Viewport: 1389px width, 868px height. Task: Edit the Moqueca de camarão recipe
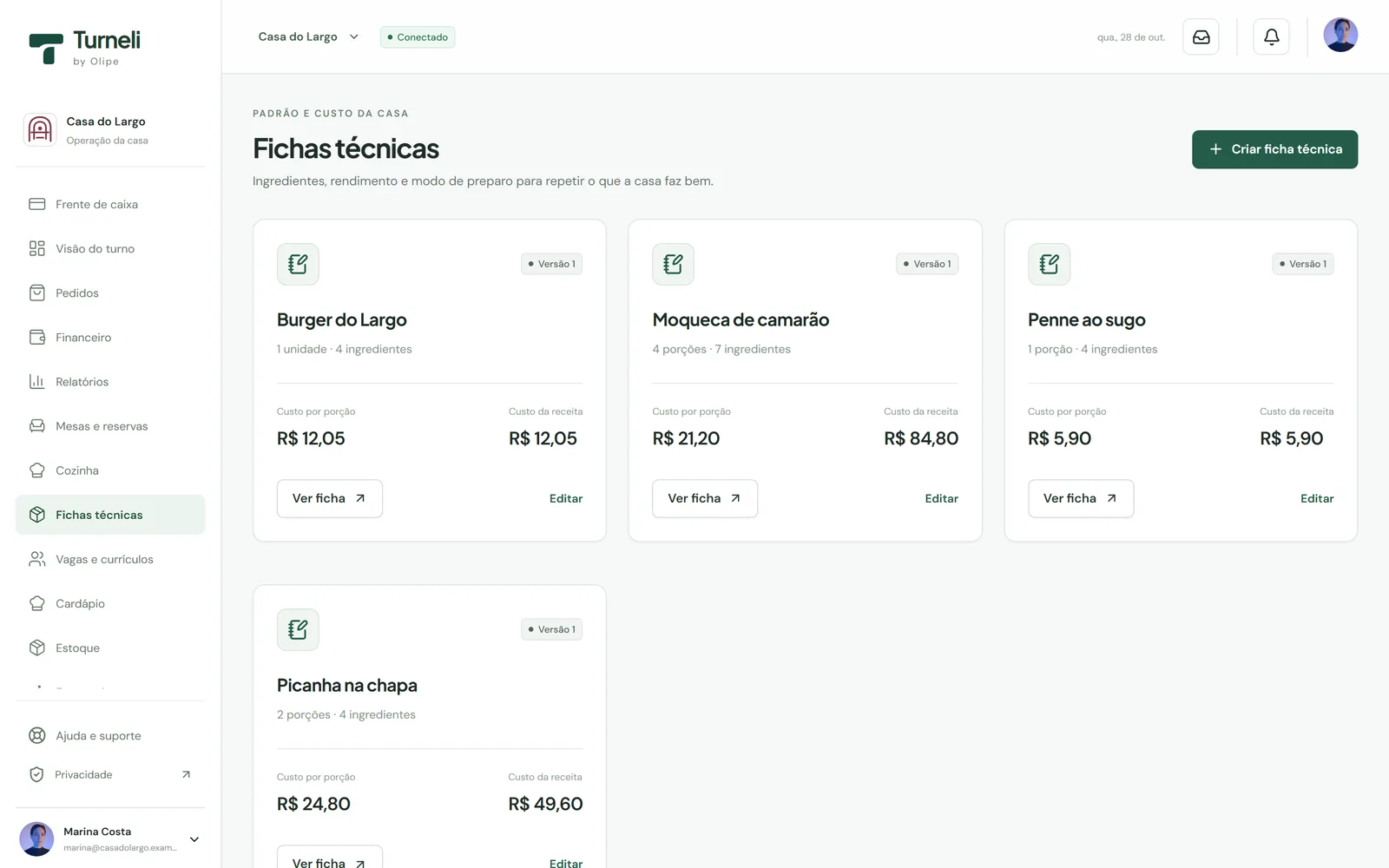click(941, 498)
